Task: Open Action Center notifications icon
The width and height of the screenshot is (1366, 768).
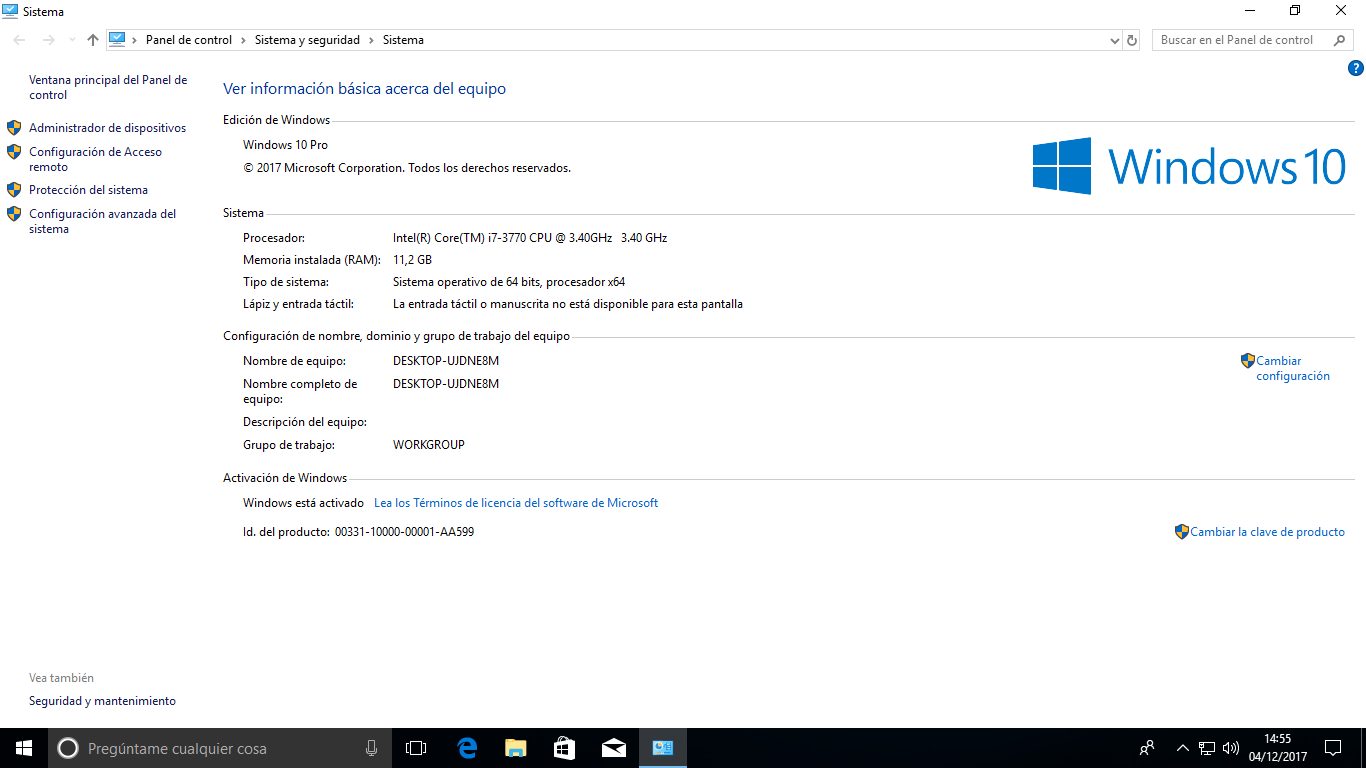Action: [x=1333, y=748]
